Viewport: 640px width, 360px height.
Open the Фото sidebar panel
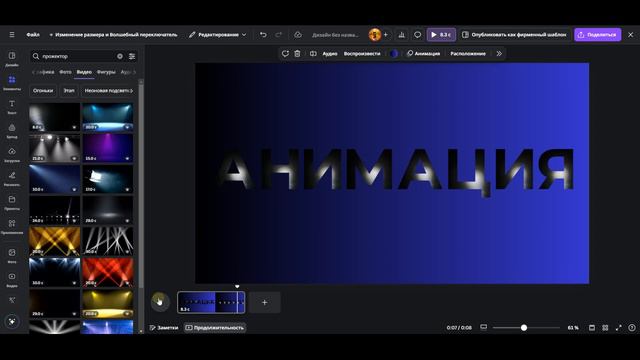click(12, 256)
